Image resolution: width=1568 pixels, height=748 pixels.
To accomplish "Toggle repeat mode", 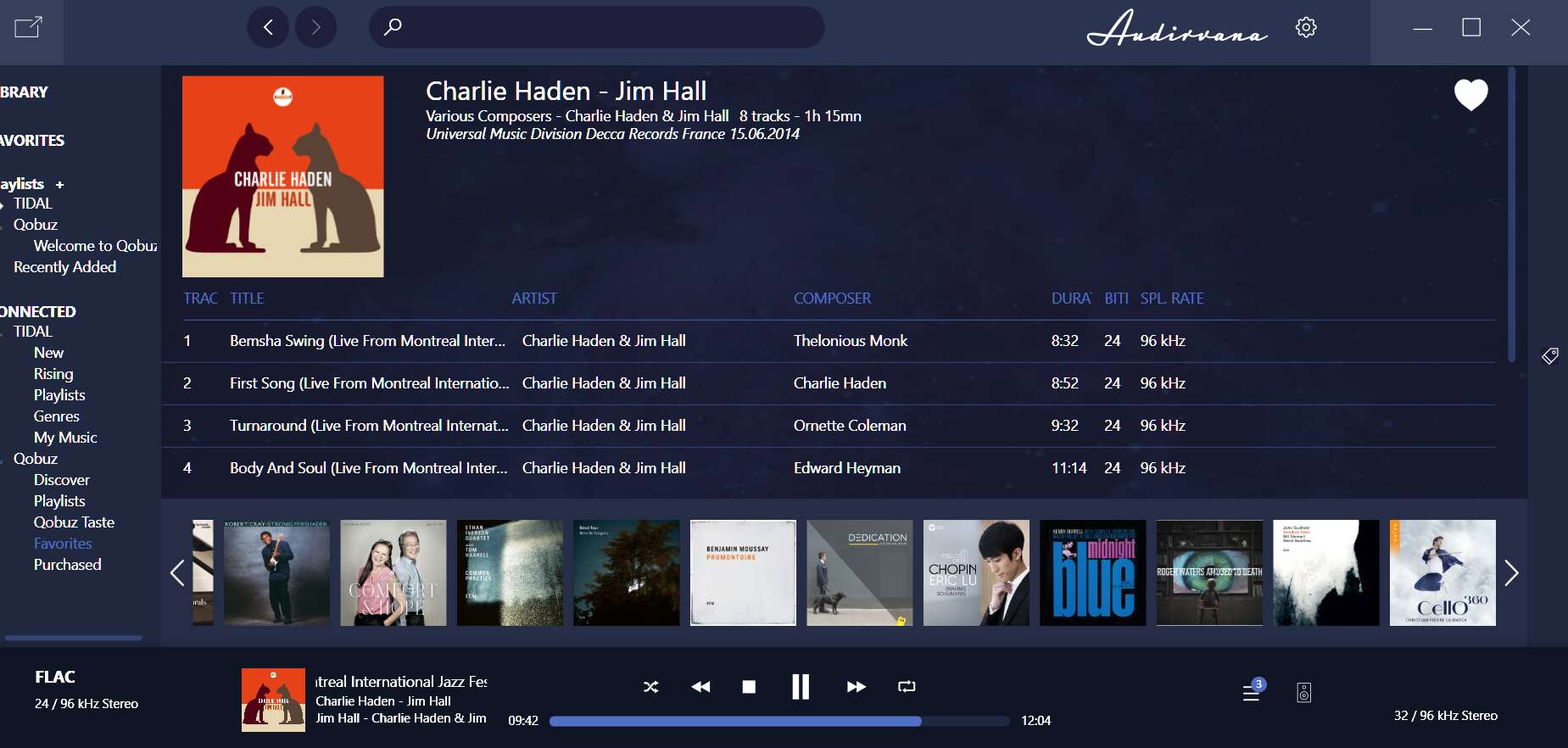I will click(x=907, y=687).
